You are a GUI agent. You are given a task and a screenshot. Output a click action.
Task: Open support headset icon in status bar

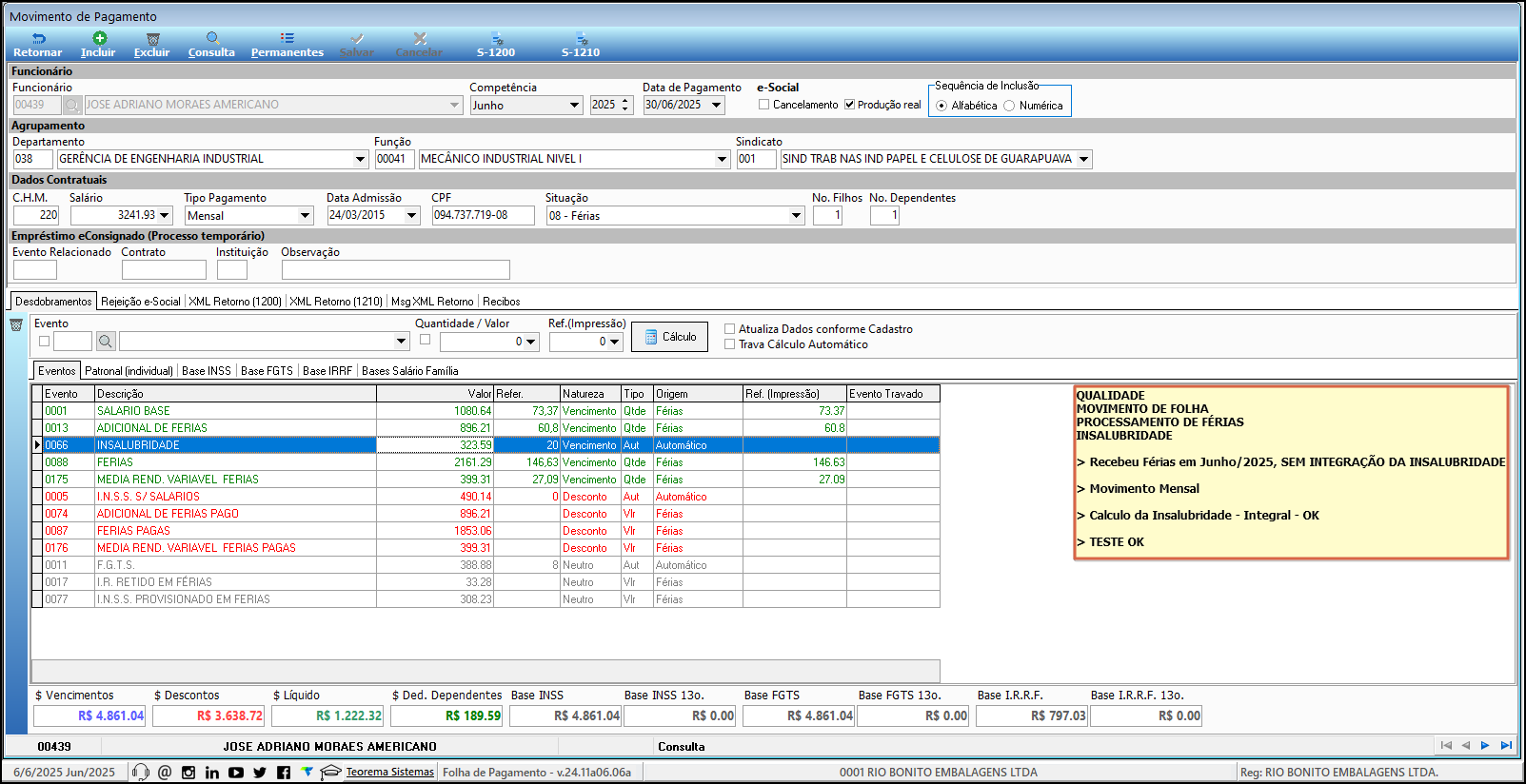(x=141, y=772)
